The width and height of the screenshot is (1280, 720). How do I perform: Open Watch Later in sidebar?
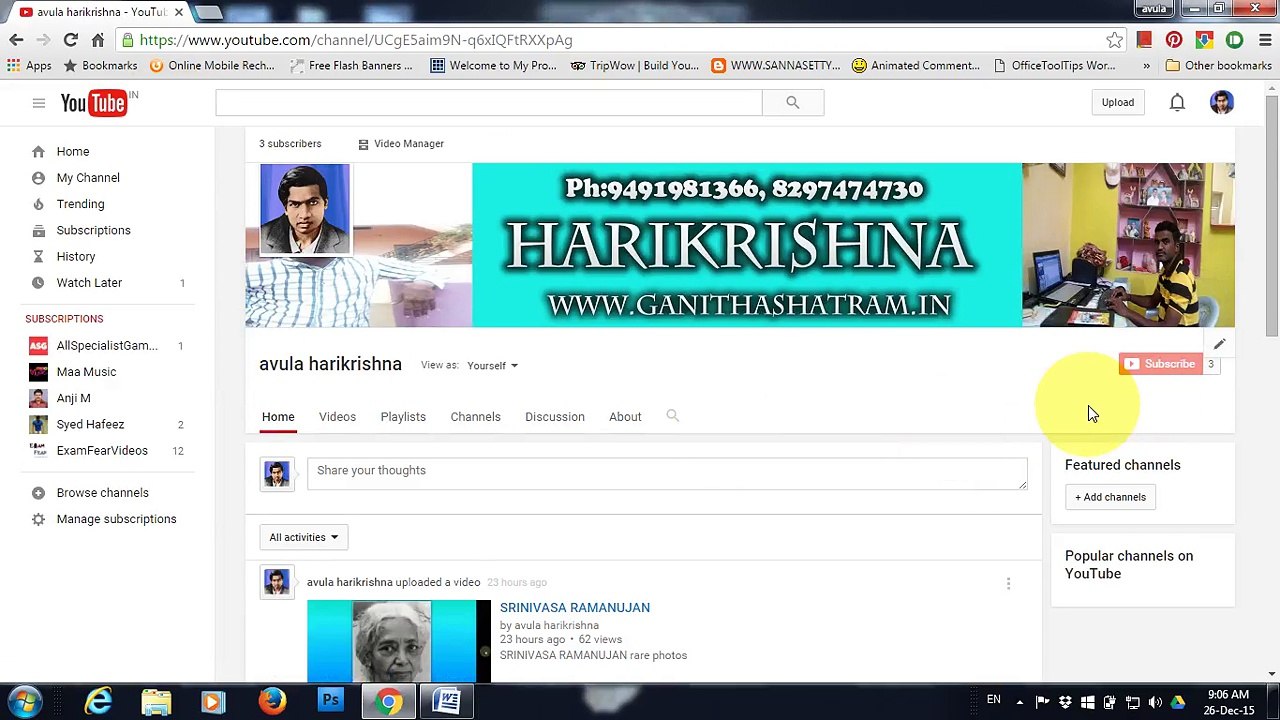point(89,283)
